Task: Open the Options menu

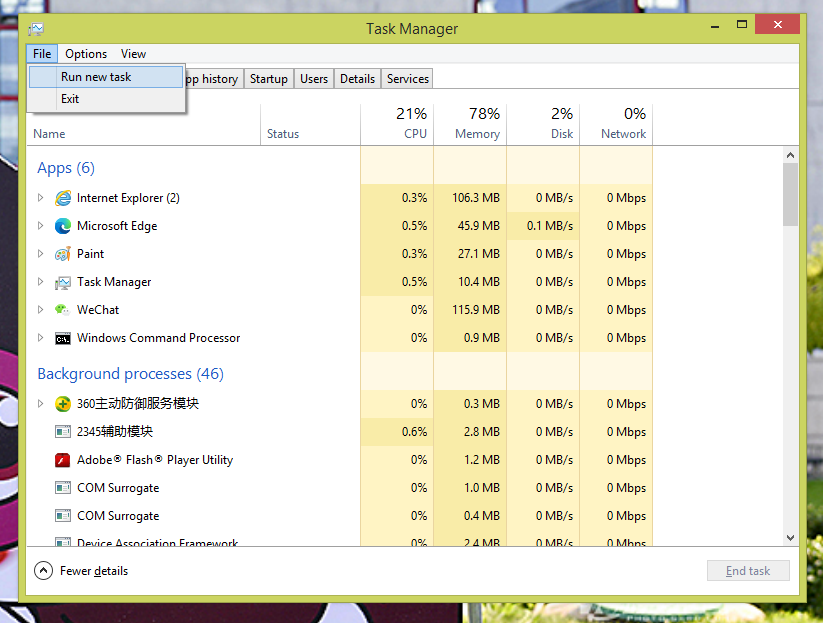Action: 86,54
